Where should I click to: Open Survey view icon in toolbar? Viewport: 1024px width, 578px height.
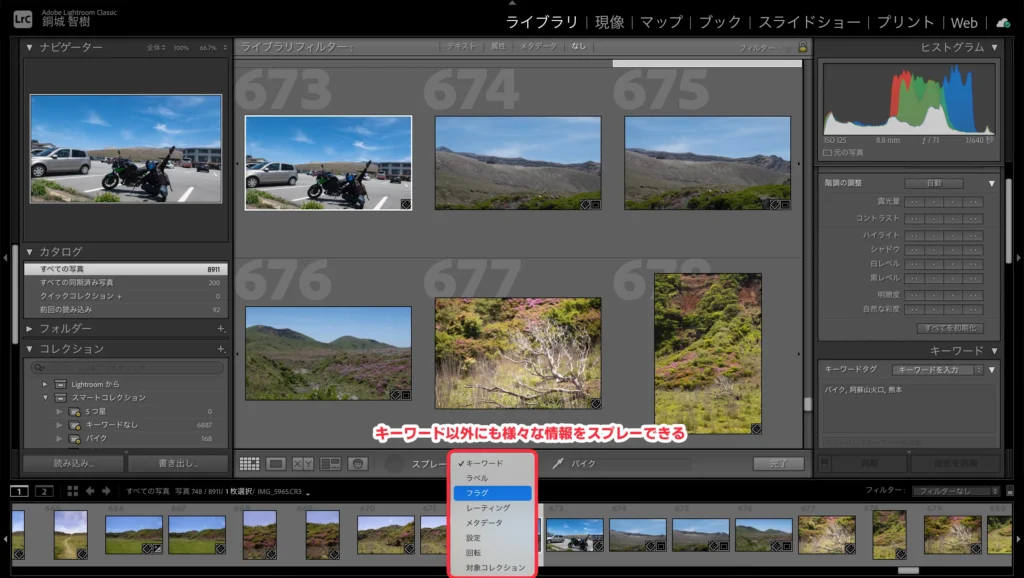[x=330, y=464]
